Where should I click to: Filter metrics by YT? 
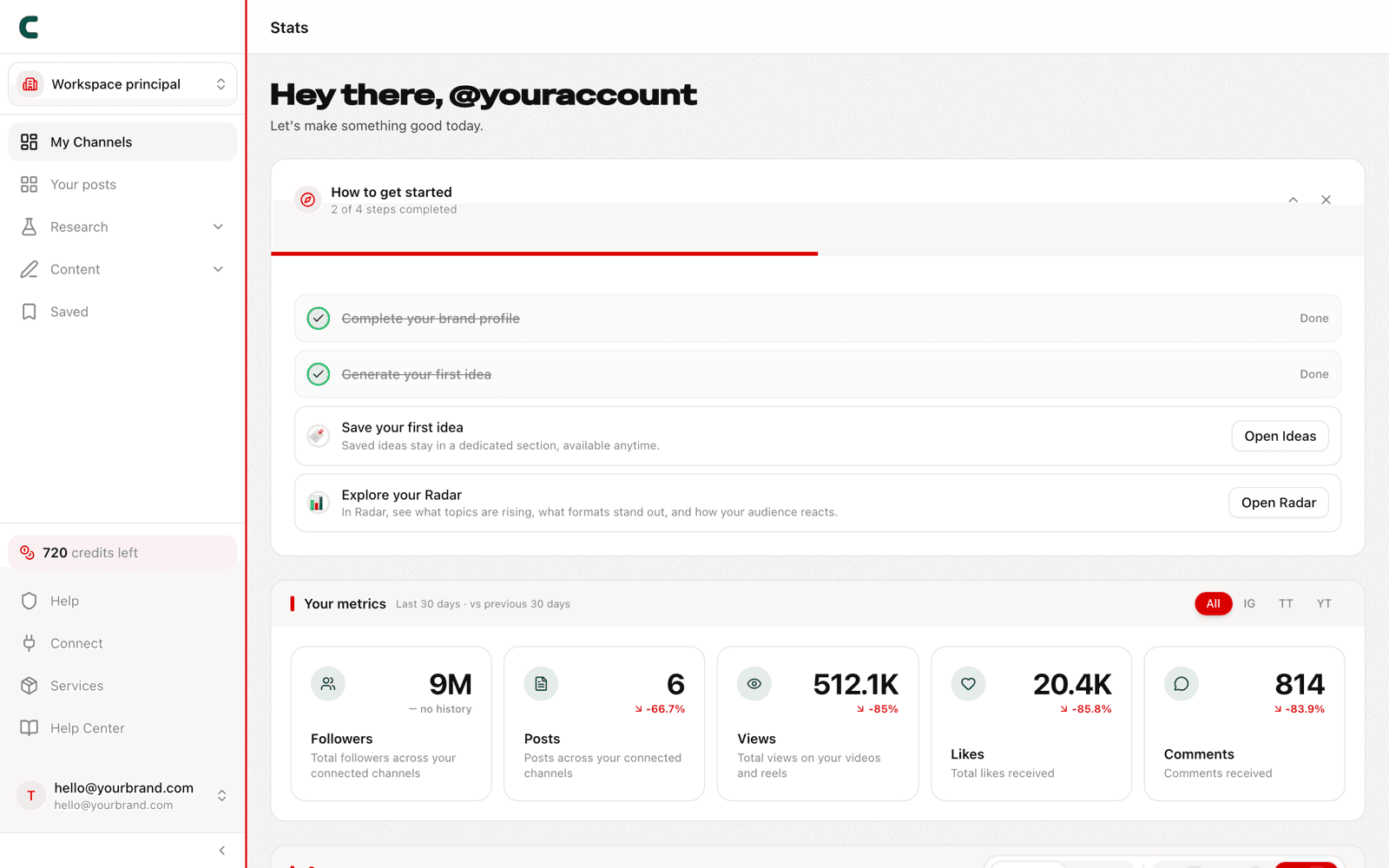(x=1324, y=603)
